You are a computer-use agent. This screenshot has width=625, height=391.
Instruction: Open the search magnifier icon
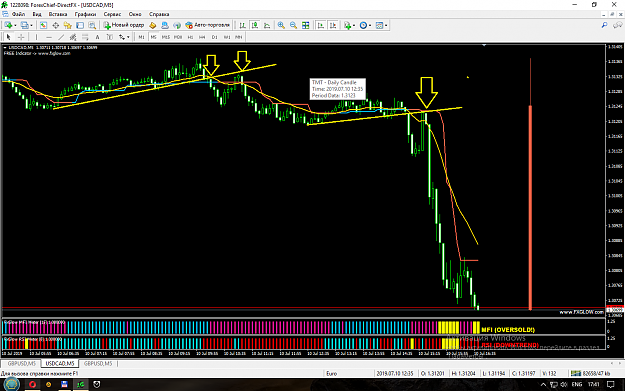pyautogui.click(x=604, y=25)
